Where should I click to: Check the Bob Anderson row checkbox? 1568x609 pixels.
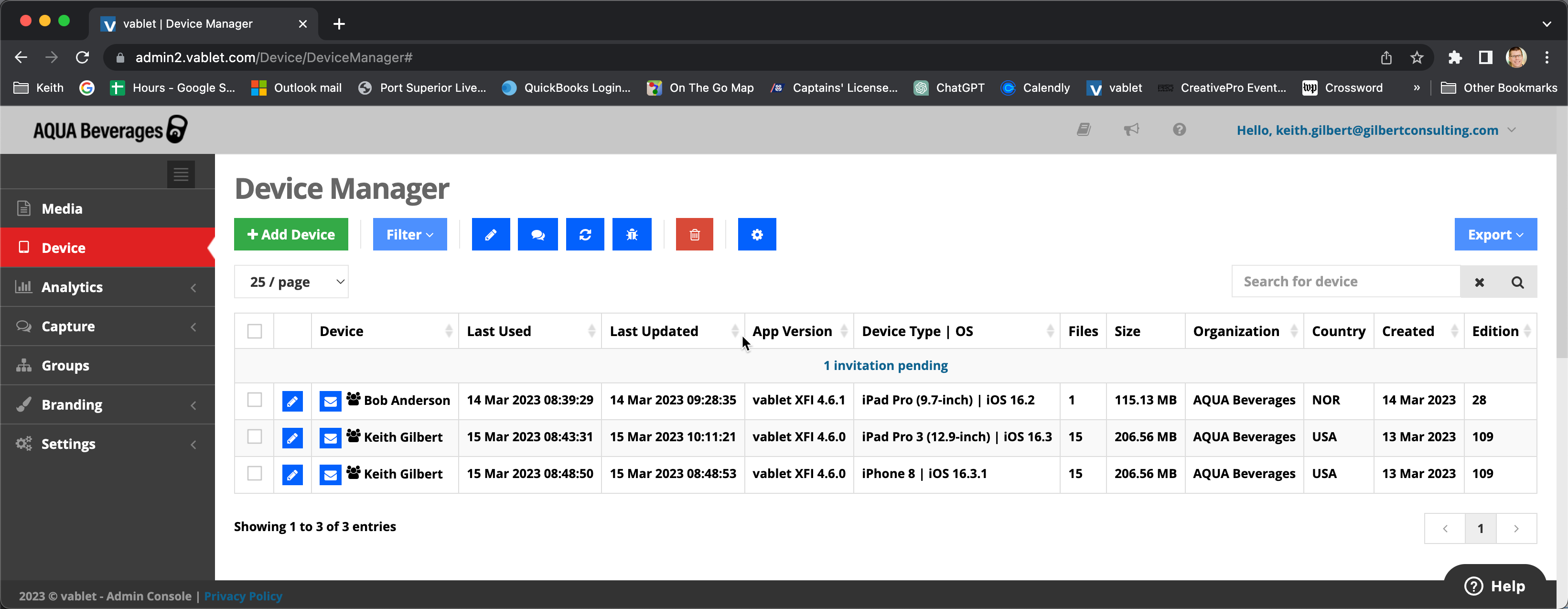point(255,400)
